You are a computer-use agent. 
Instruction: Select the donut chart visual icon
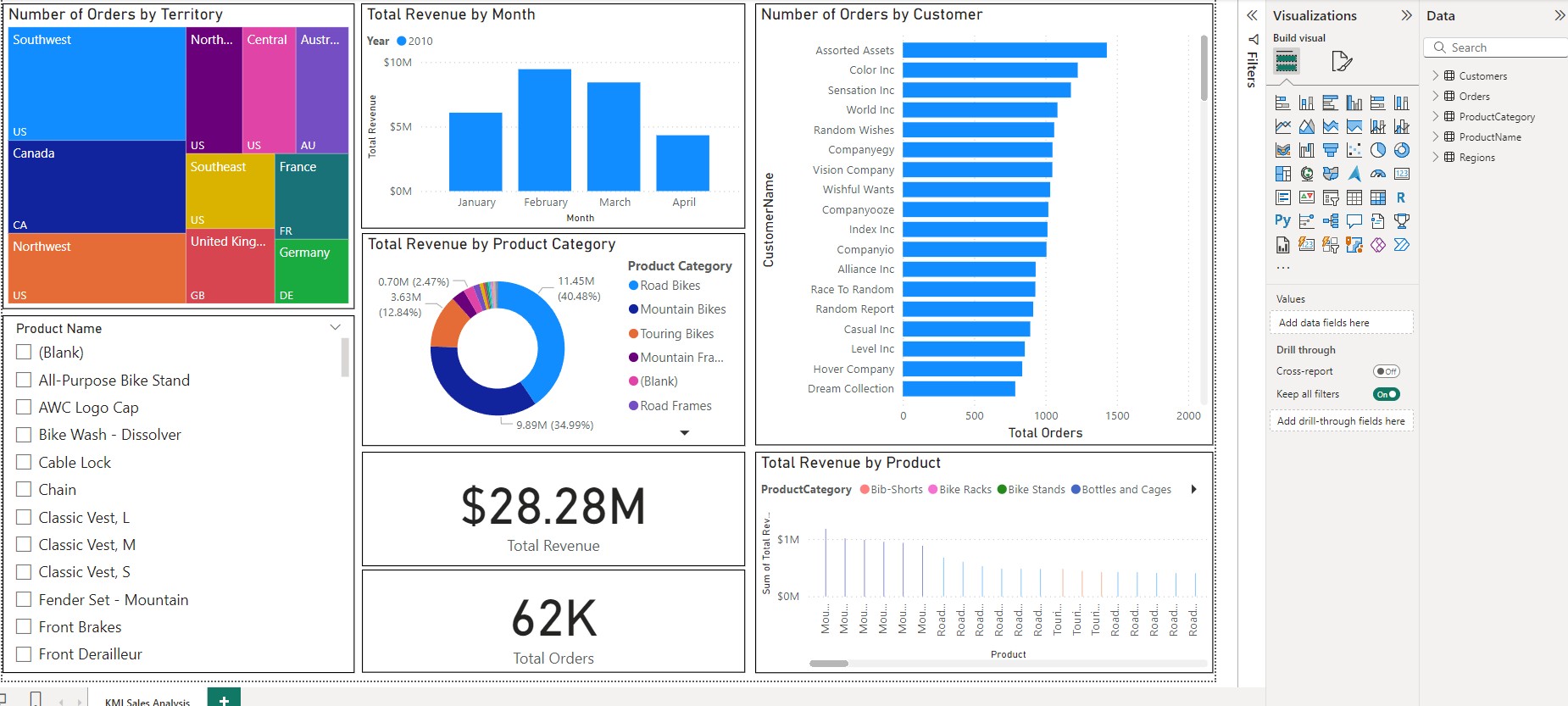point(1402,150)
